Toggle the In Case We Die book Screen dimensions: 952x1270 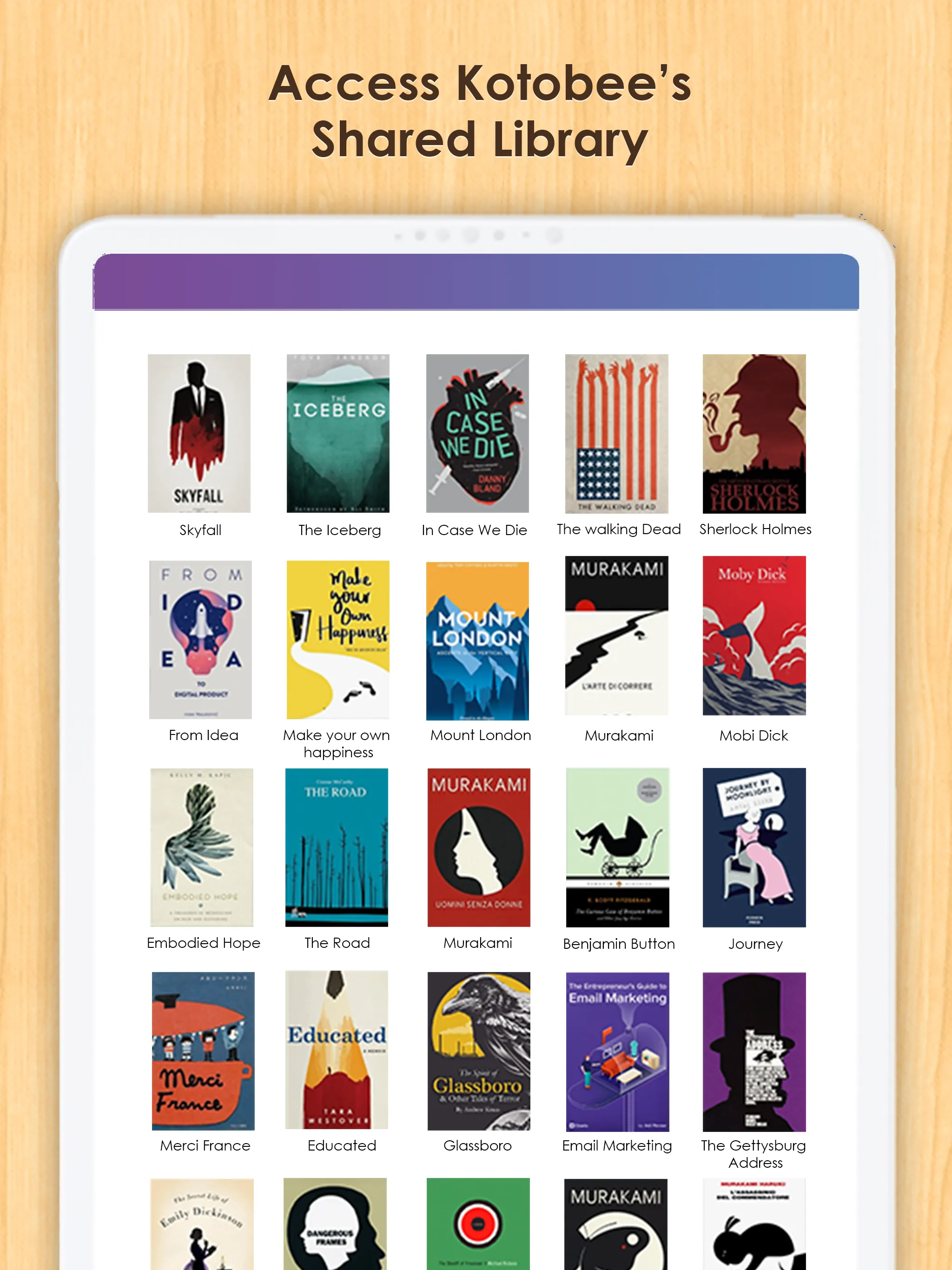point(478,437)
